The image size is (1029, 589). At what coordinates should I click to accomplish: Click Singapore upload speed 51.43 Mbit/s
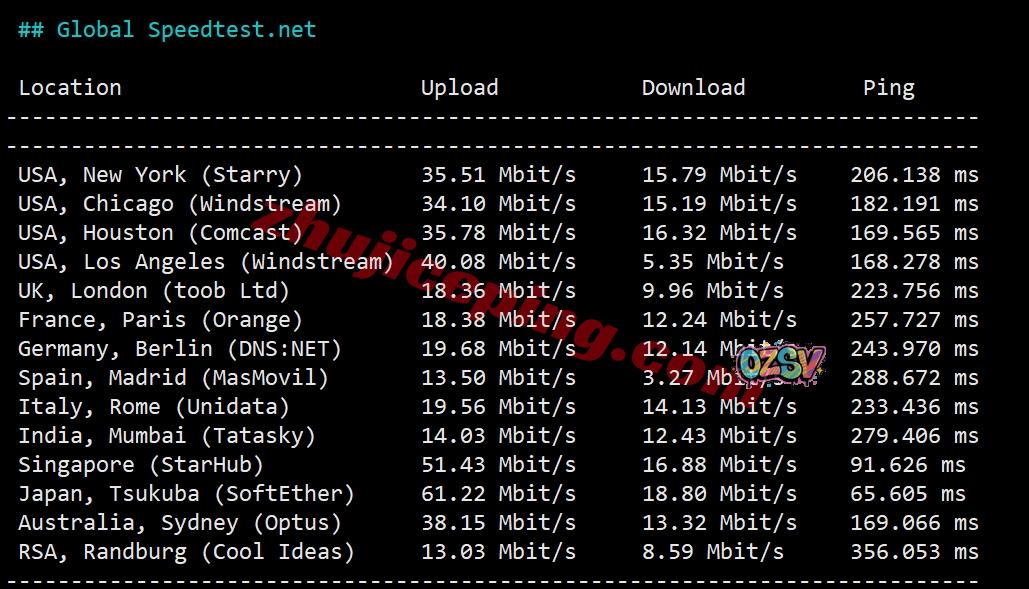[498, 464]
